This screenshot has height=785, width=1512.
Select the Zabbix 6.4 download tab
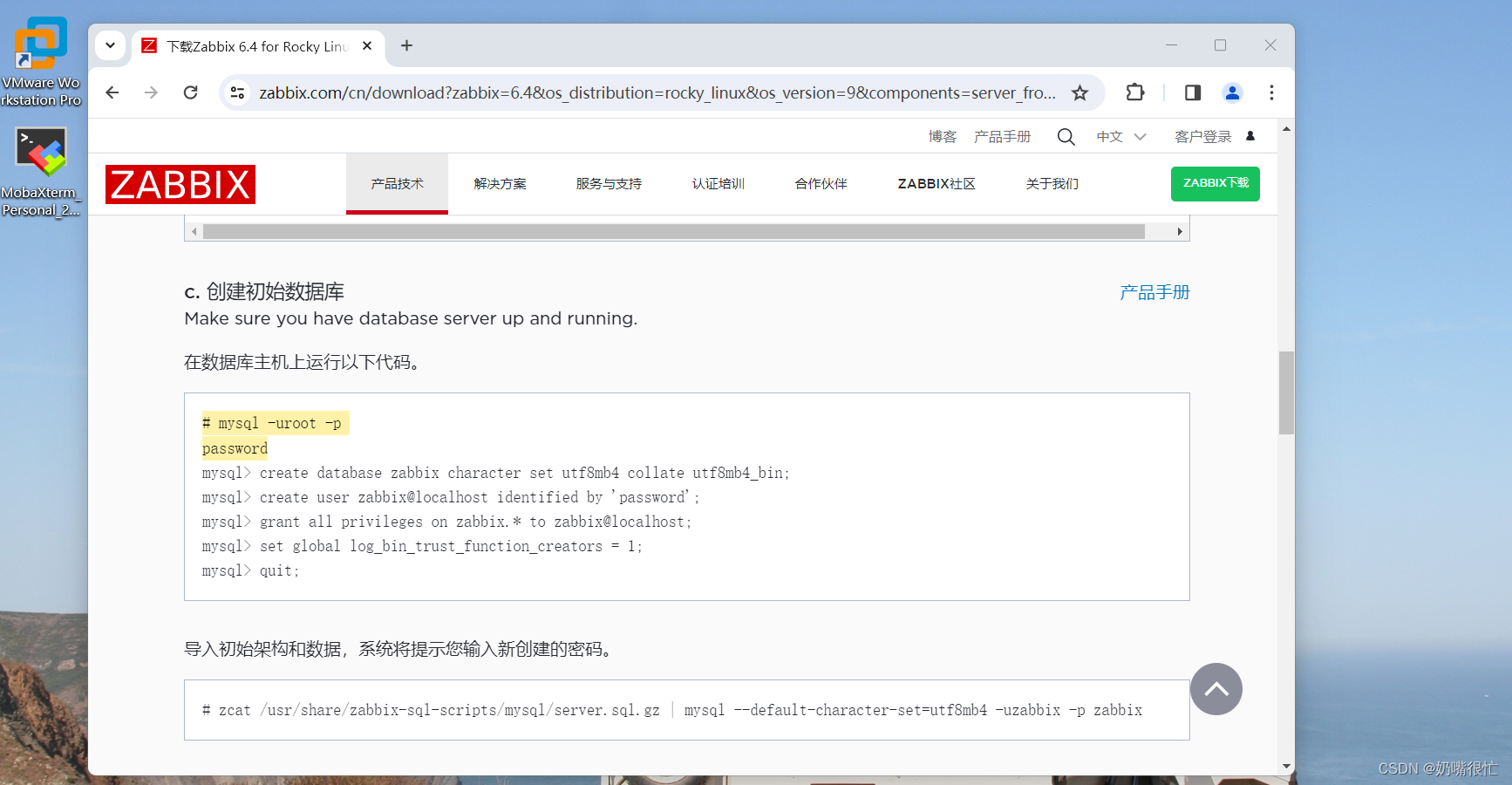pos(257,46)
